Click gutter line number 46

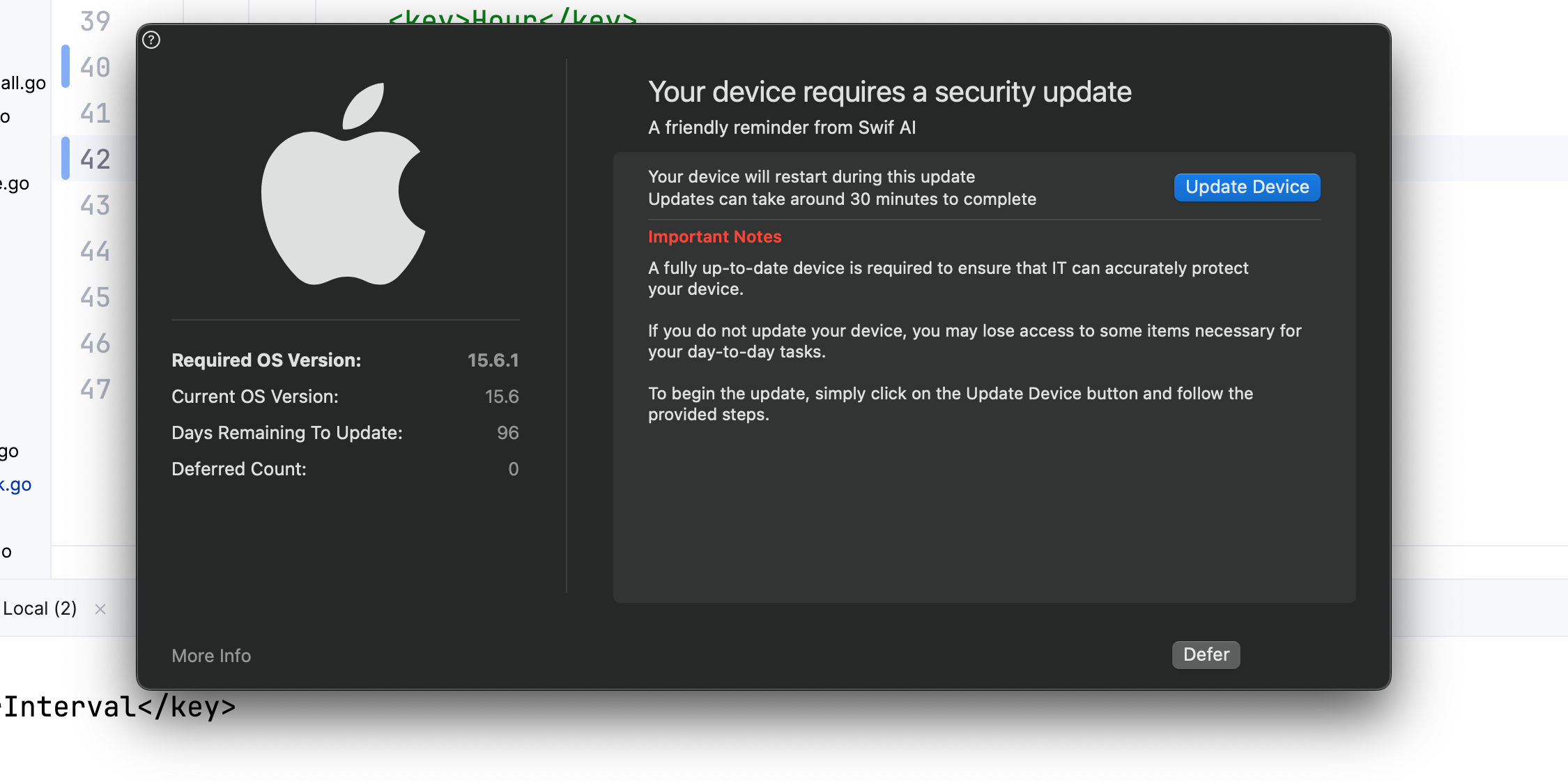click(x=95, y=344)
